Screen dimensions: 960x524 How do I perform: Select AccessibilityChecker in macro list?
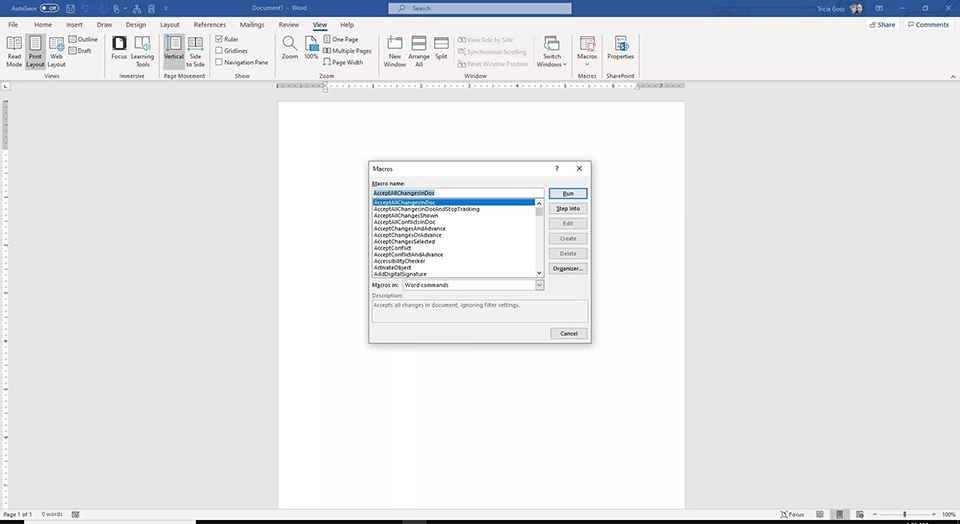[x=399, y=261]
